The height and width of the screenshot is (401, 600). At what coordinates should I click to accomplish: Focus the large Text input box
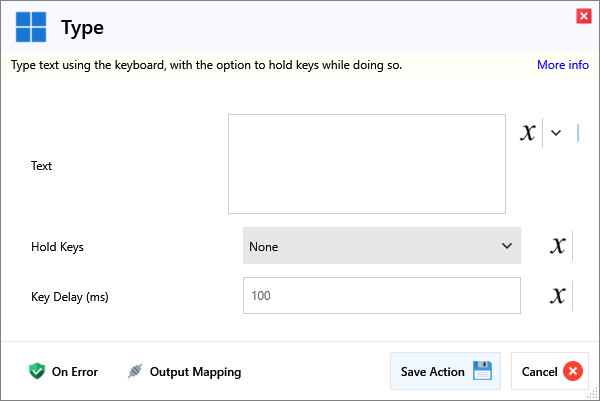[x=366, y=164]
